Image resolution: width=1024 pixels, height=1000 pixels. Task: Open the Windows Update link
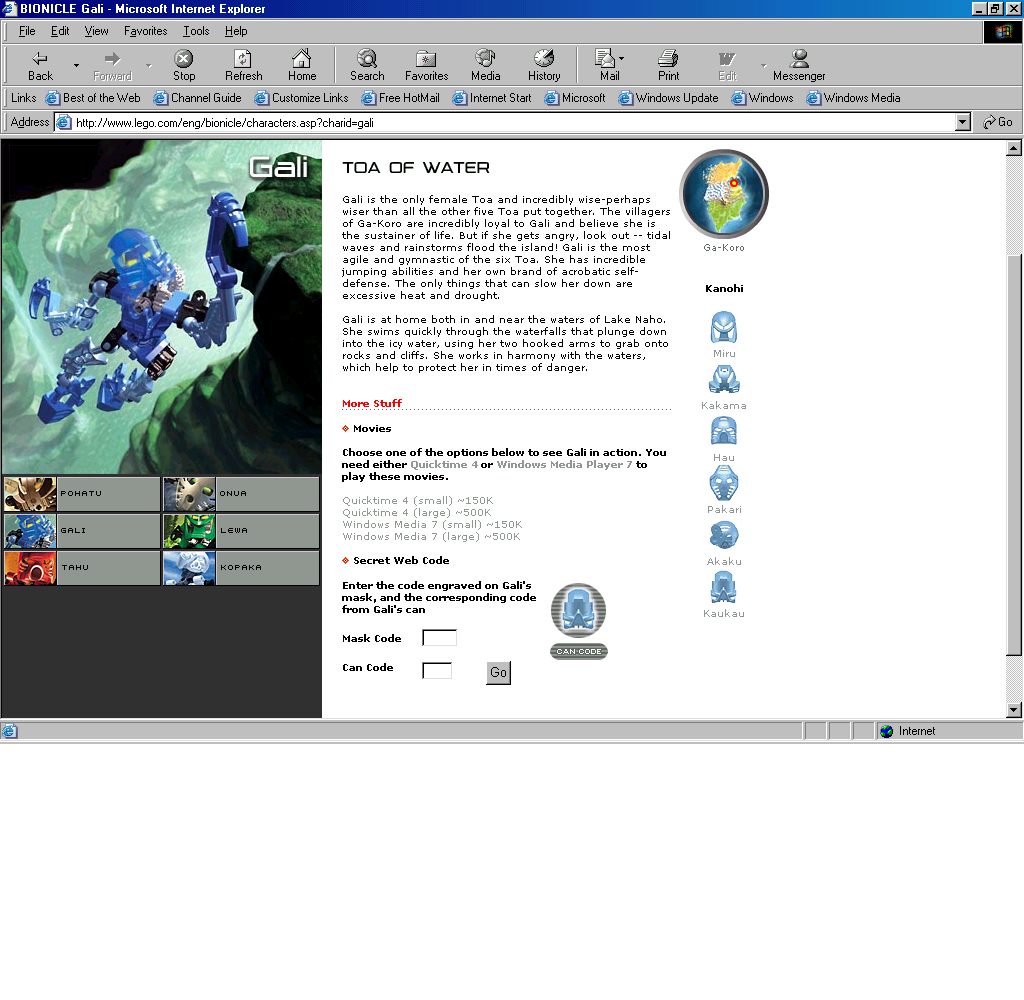(x=668, y=98)
